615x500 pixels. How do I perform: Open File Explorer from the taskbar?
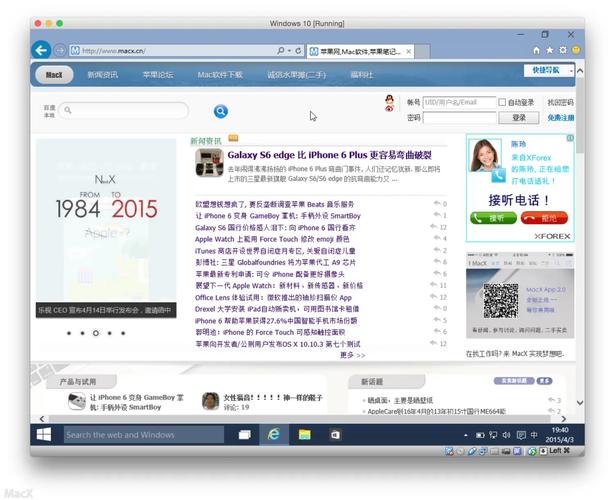coord(304,435)
